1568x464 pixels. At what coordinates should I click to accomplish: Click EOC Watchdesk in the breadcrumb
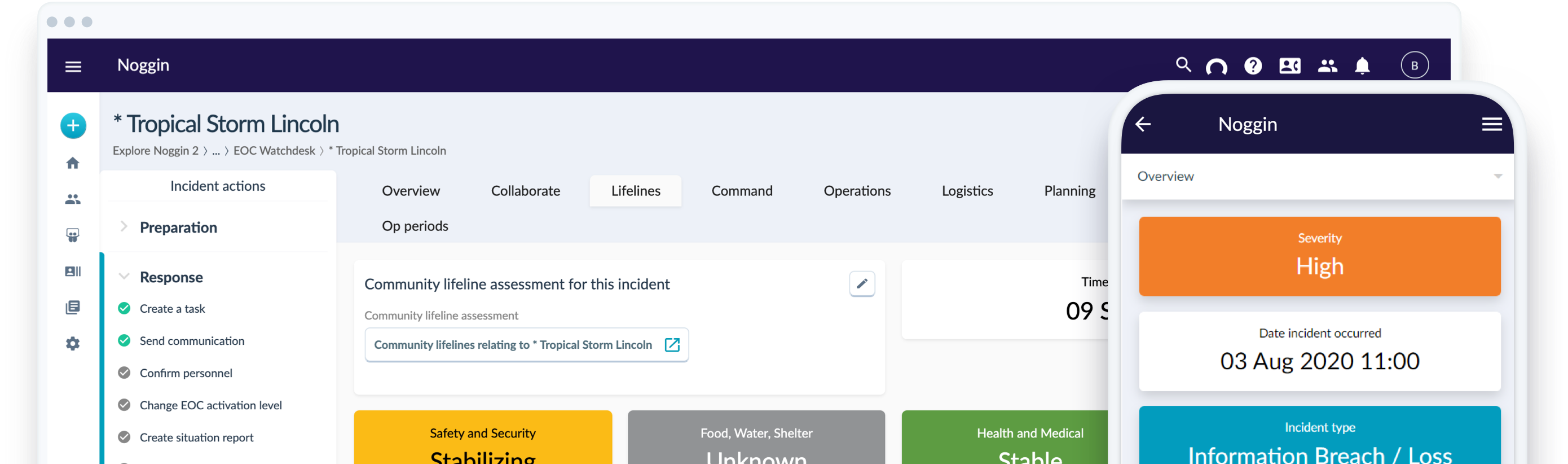274,151
